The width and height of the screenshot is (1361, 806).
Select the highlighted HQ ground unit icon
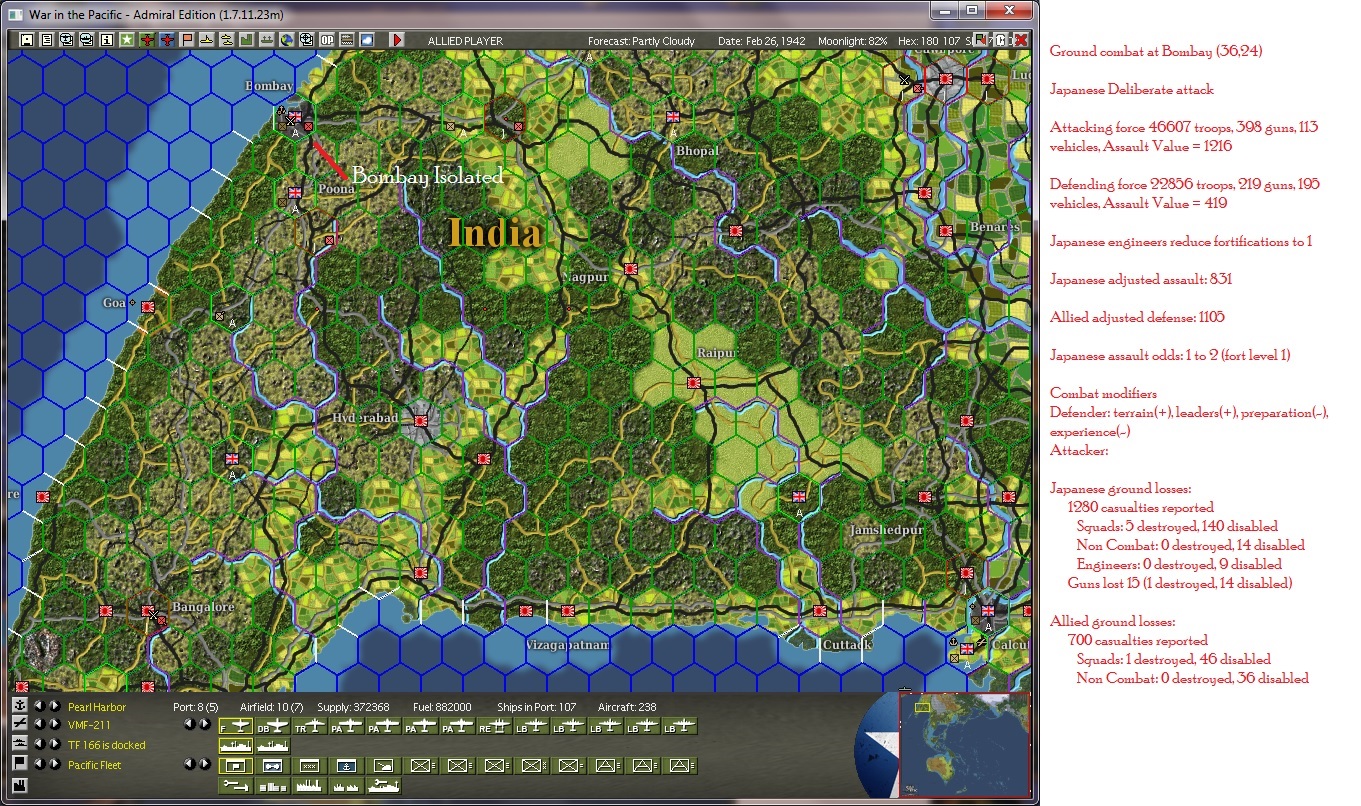point(236,766)
